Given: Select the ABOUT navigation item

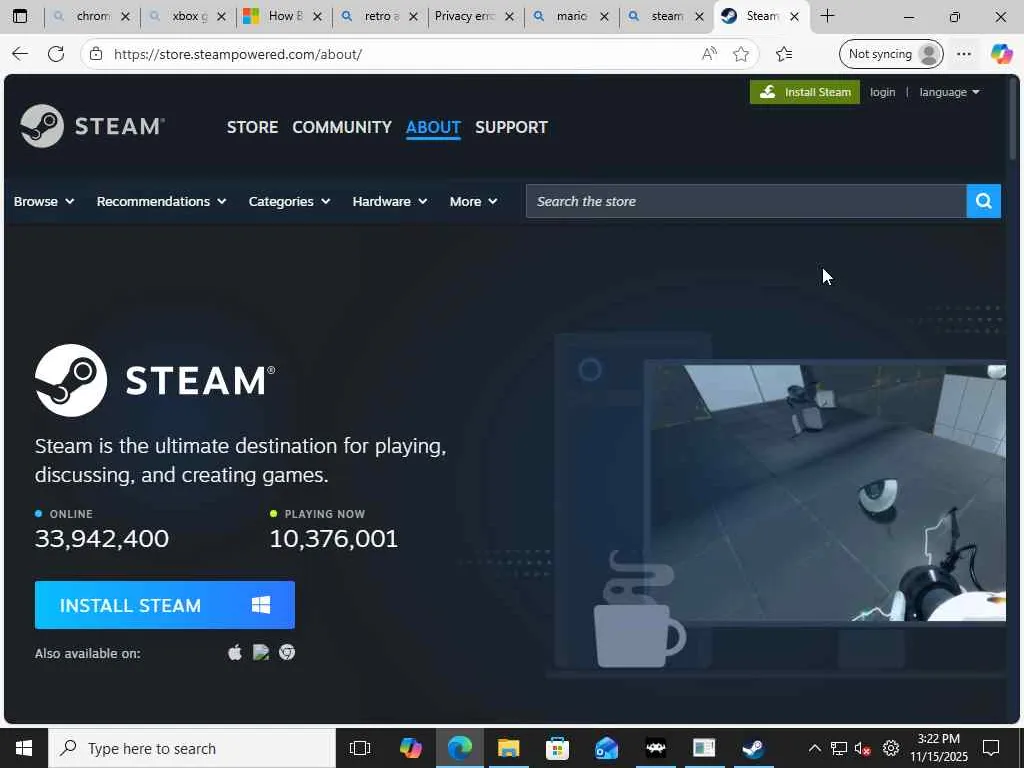Looking at the screenshot, I should point(434,127).
